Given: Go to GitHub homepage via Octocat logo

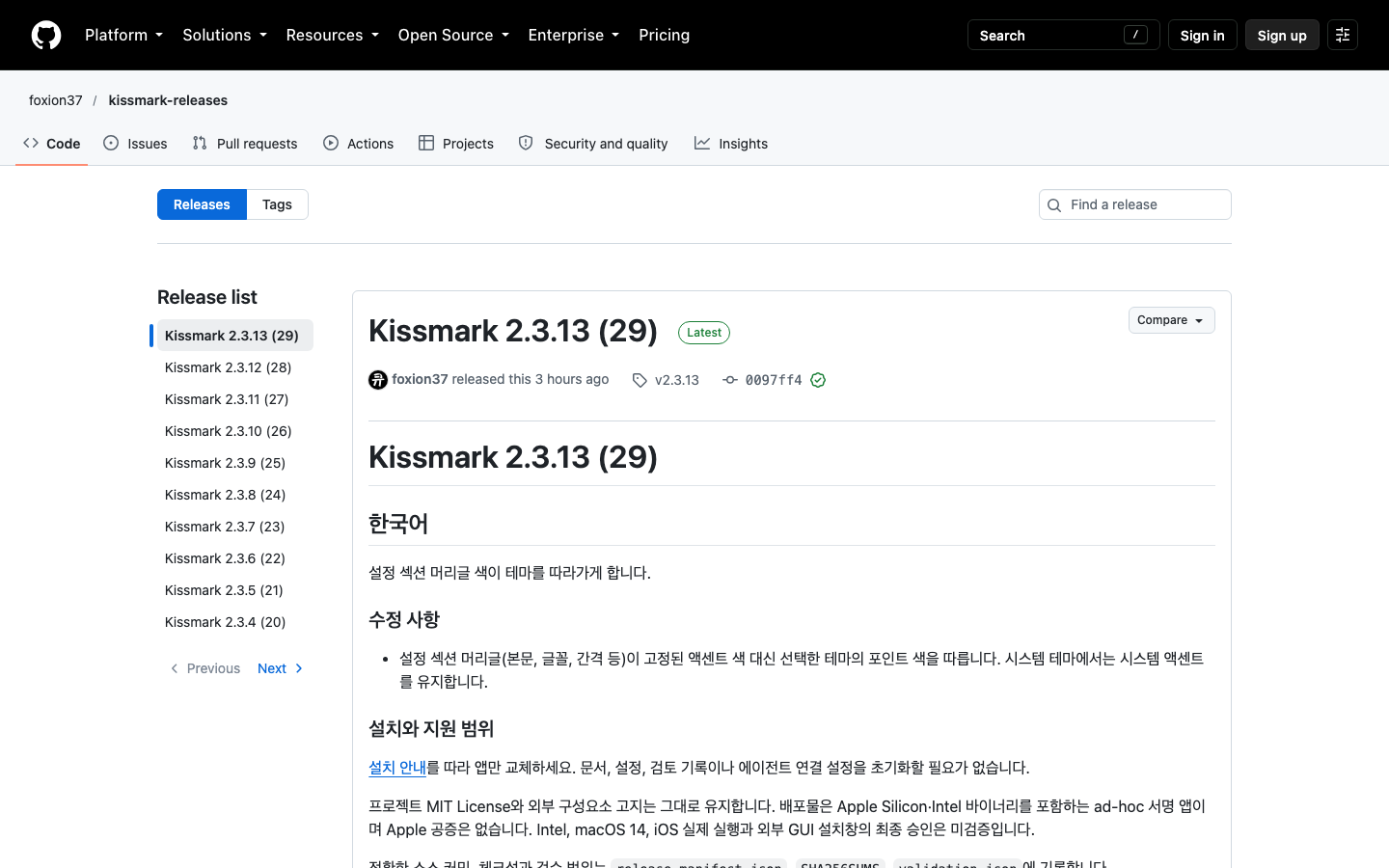Looking at the screenshot, I should [46, 35].
